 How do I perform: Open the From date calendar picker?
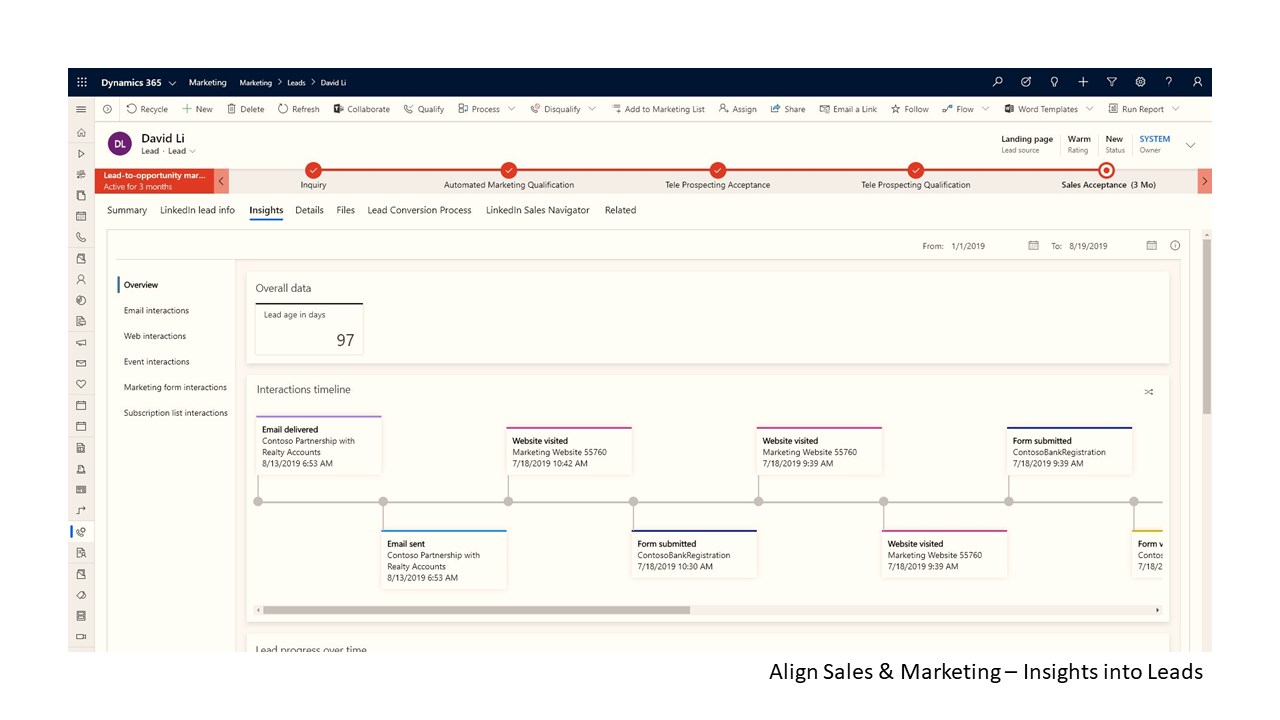[1033, 245]
